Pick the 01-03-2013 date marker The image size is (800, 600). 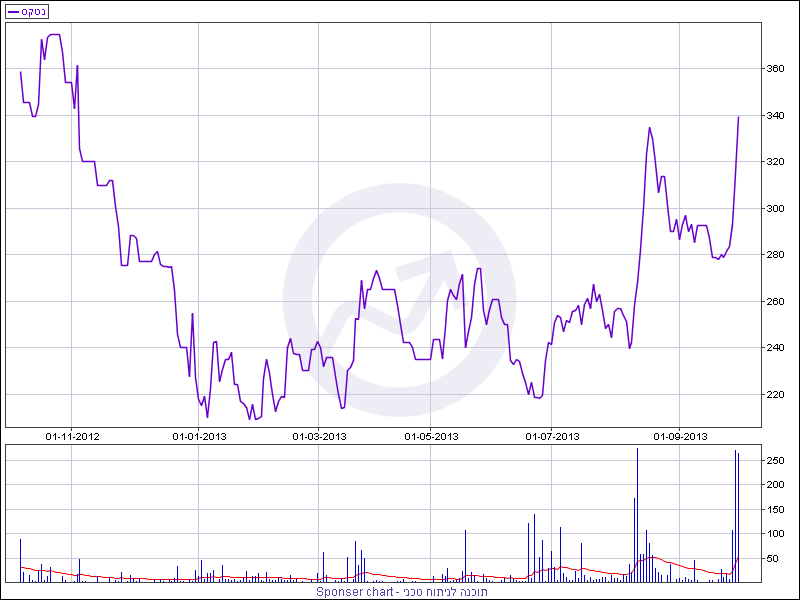(319, 436)
